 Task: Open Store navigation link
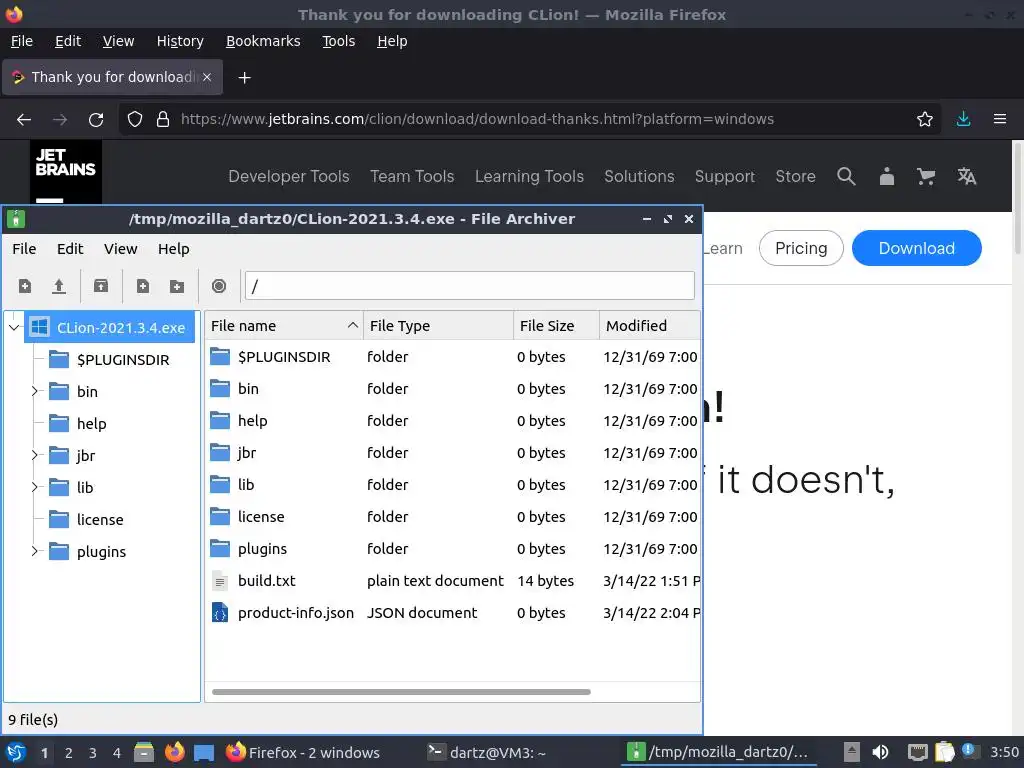tap(795, 176)
